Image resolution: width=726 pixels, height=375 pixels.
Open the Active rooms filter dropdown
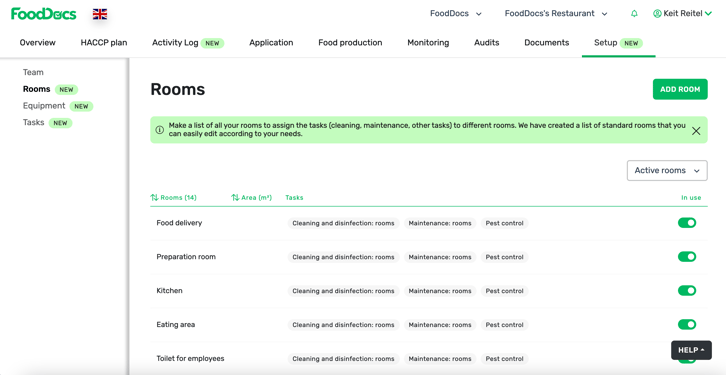667,170
